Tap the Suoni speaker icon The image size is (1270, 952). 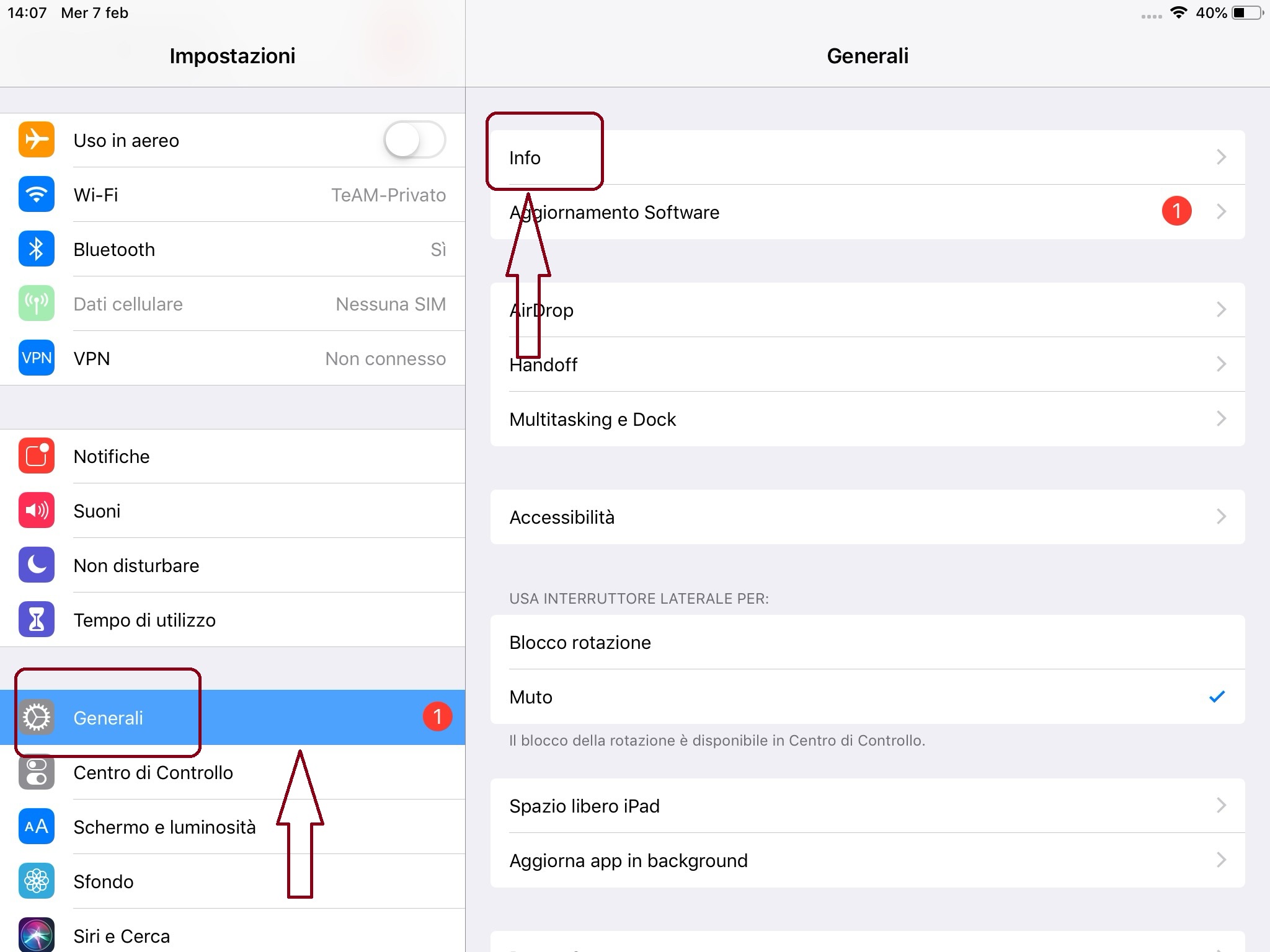point(37,511)
